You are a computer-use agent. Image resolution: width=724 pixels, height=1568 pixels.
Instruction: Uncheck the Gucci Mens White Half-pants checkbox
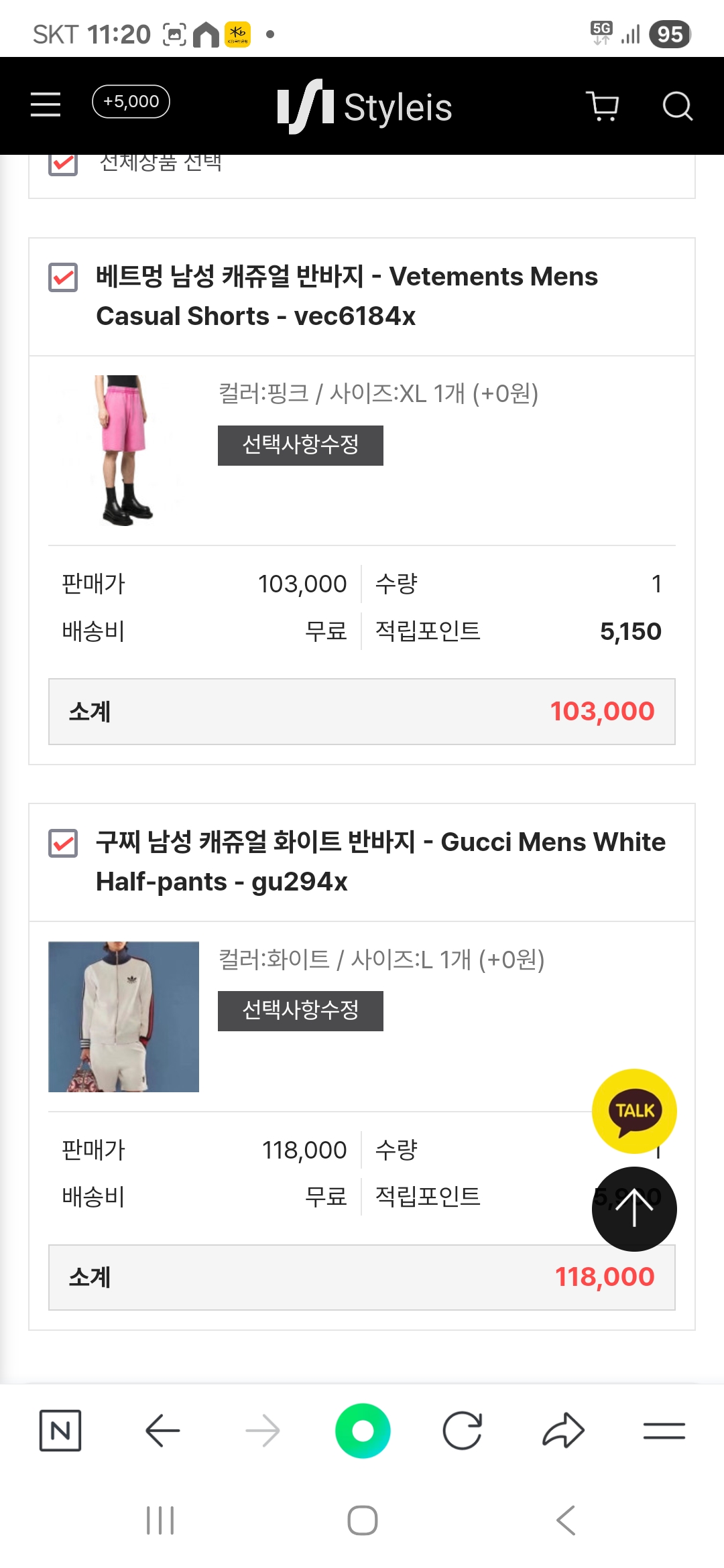pos(64,843)
